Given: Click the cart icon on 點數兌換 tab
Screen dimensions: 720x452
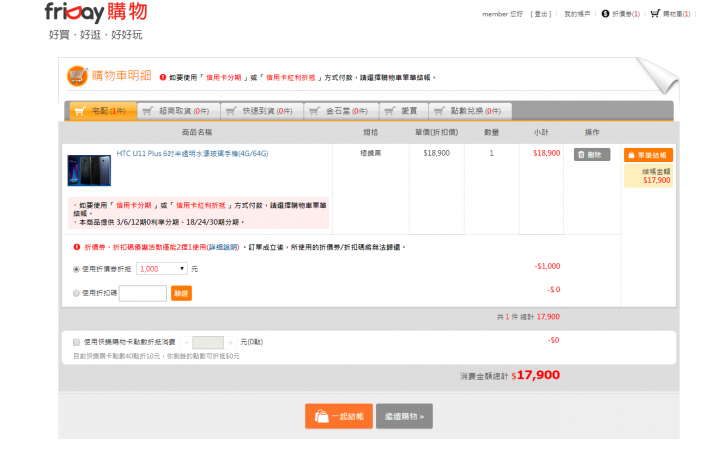Looking at the screenshot, I should point(439,111).
